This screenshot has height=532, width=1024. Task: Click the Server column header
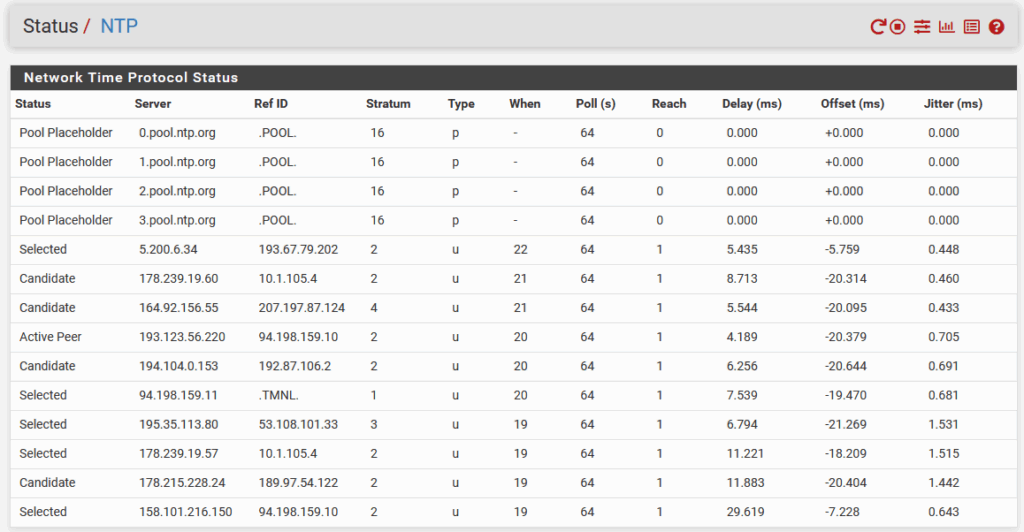[153, 104]
